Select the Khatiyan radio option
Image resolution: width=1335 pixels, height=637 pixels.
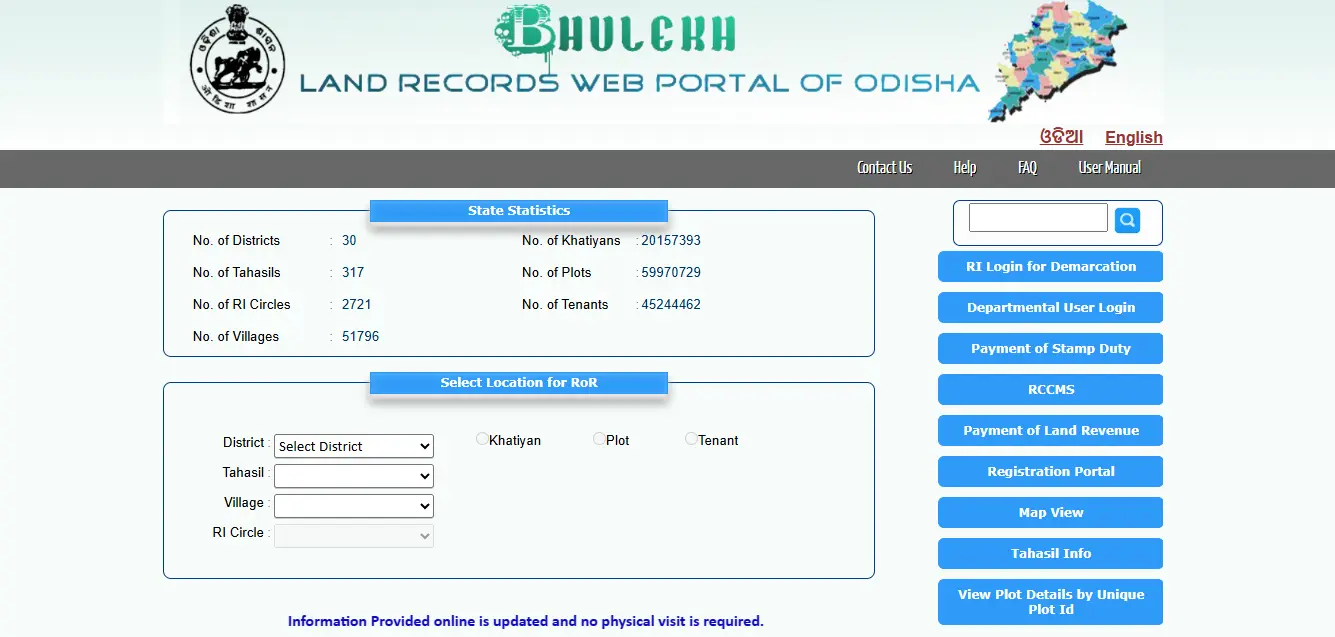point(482,439)
